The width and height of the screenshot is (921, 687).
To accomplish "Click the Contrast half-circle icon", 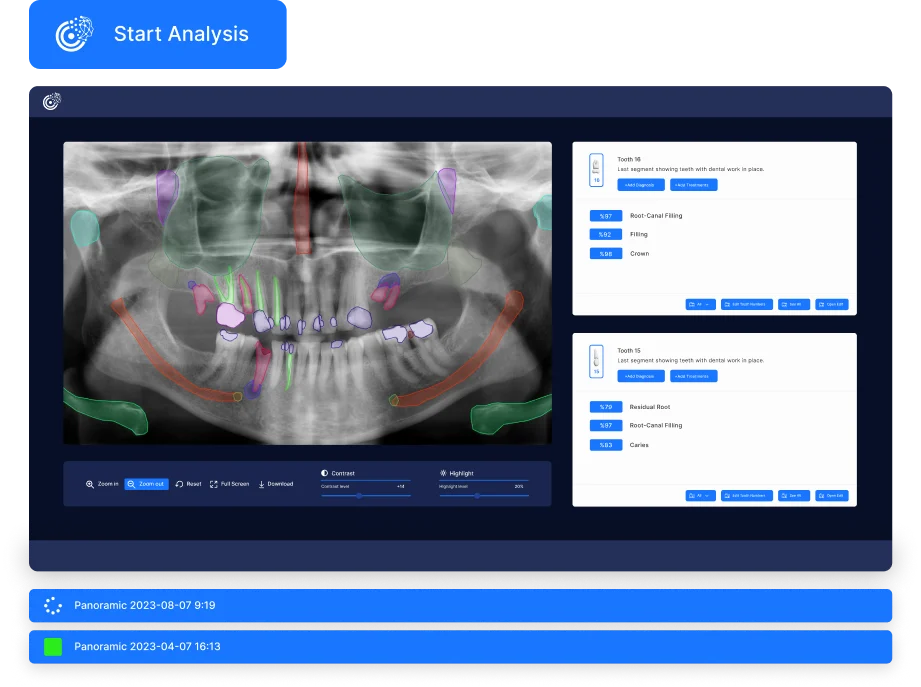I will [x=324, y=473].
